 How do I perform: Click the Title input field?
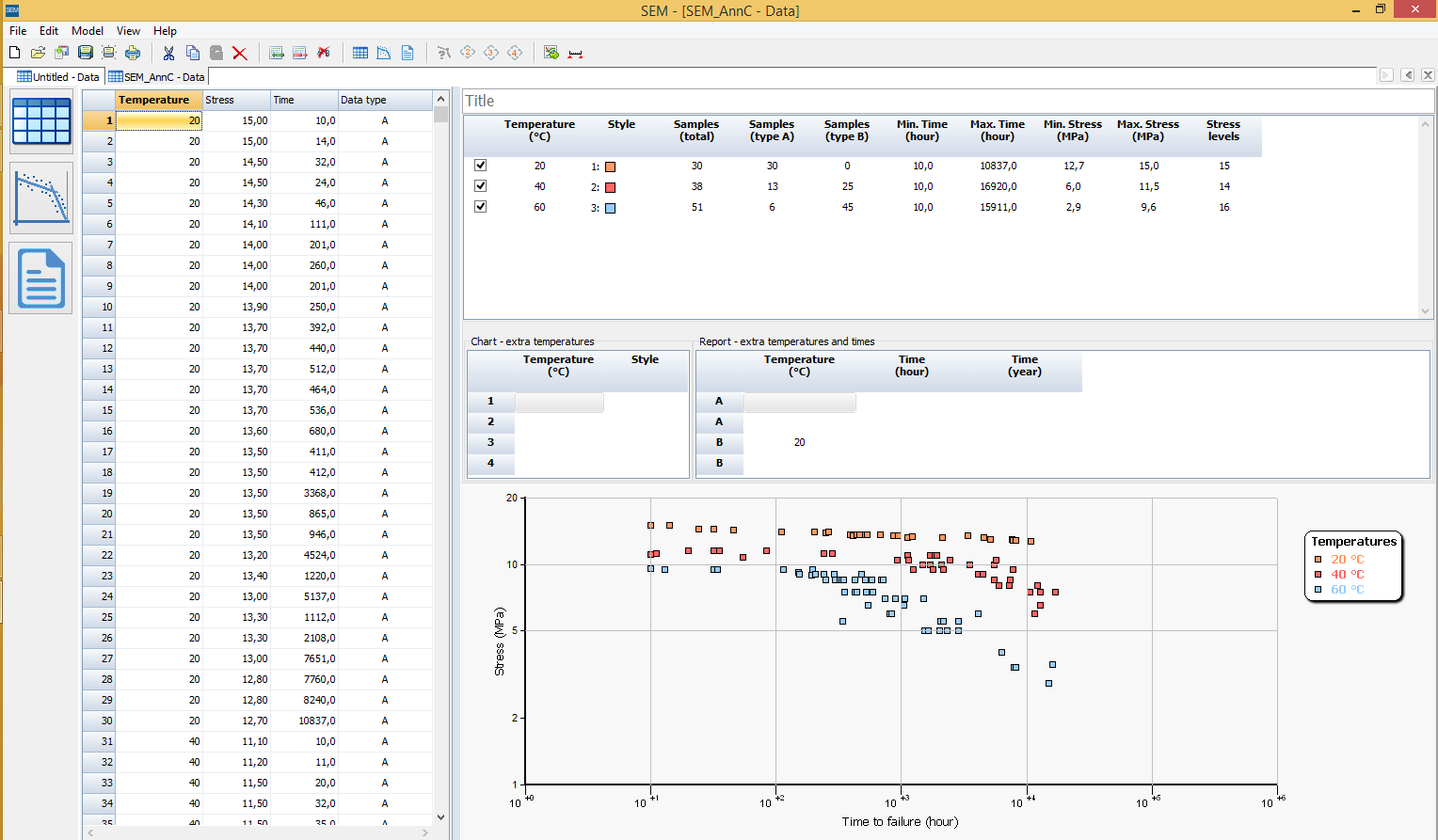(949, 101)
